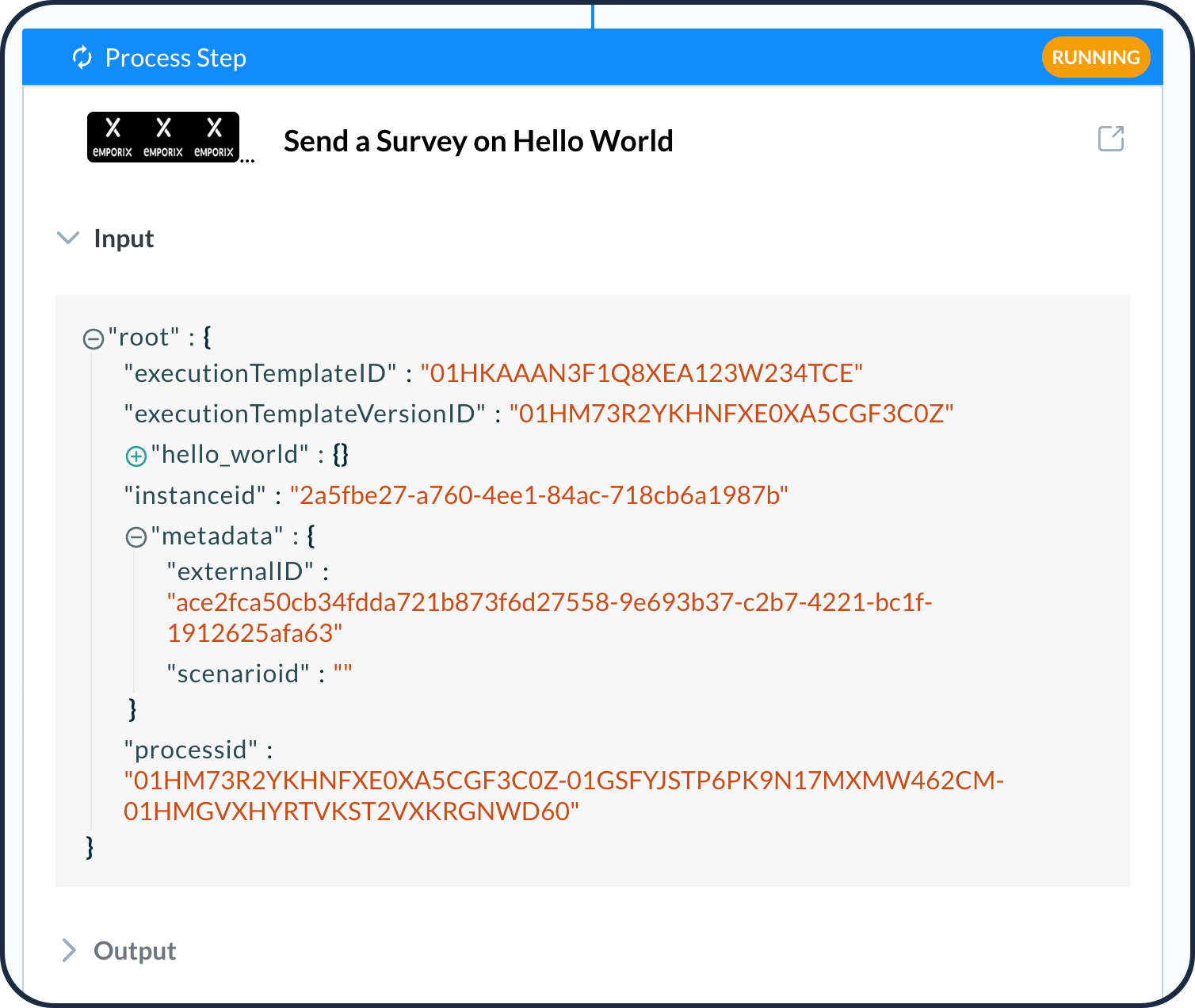Open step in new window icon

tap(1110, 139)
